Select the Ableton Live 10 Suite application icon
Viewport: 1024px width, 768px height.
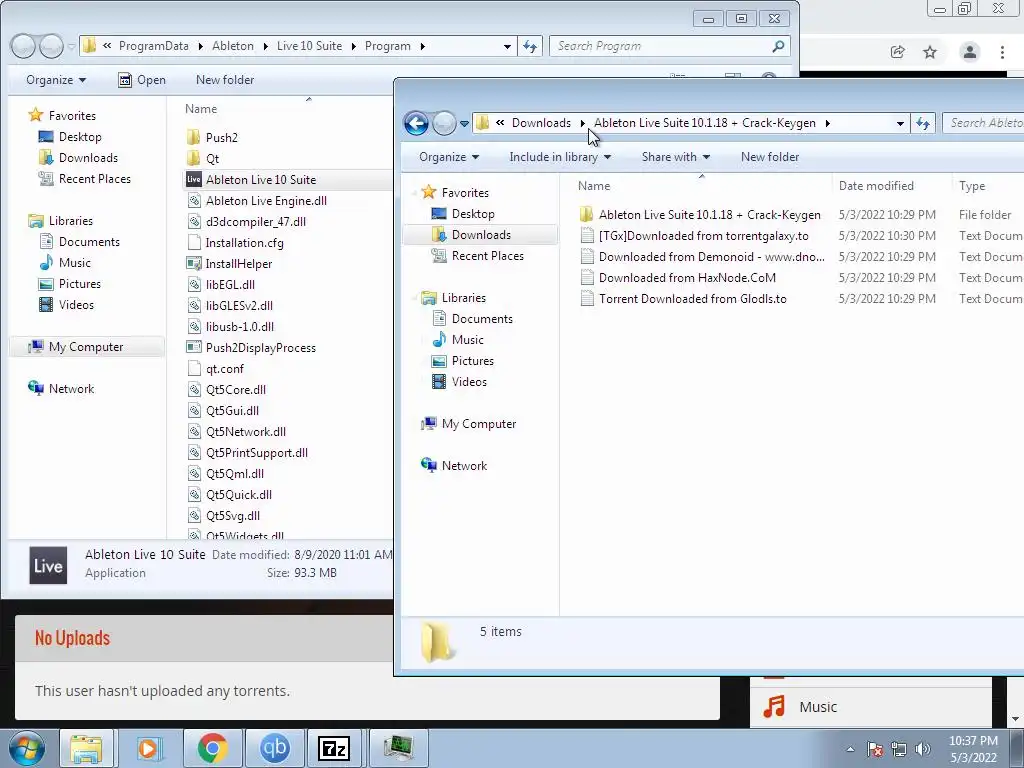[x=194, y=179]
